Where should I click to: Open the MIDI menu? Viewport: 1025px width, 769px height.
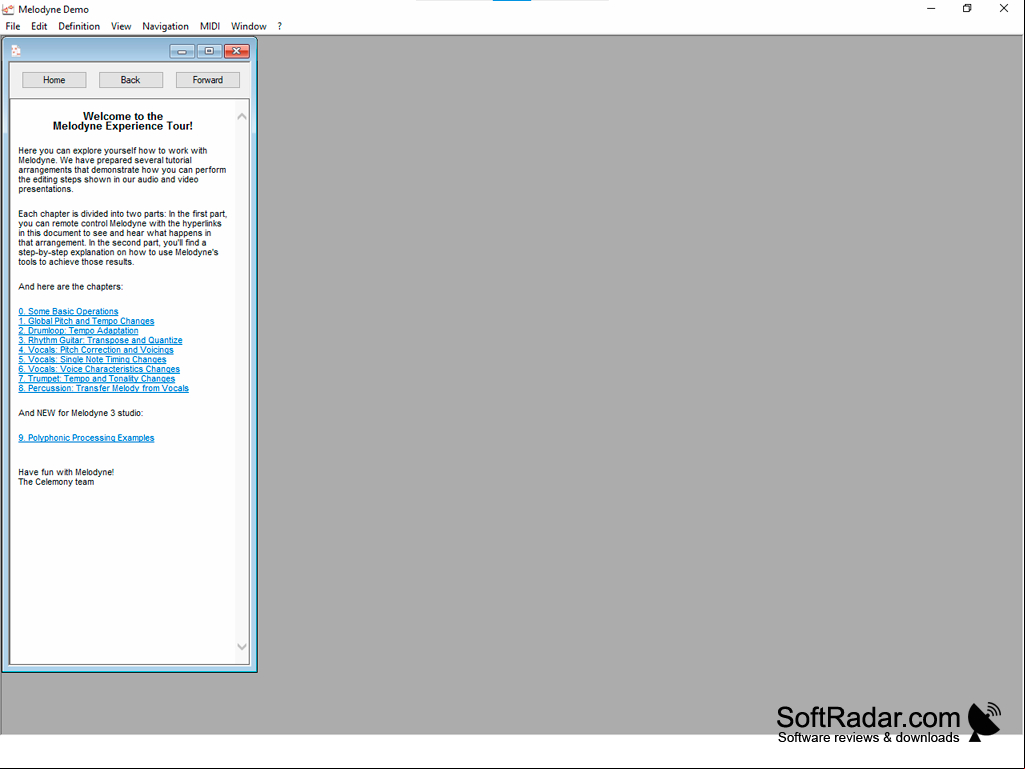tap(210, 26)
